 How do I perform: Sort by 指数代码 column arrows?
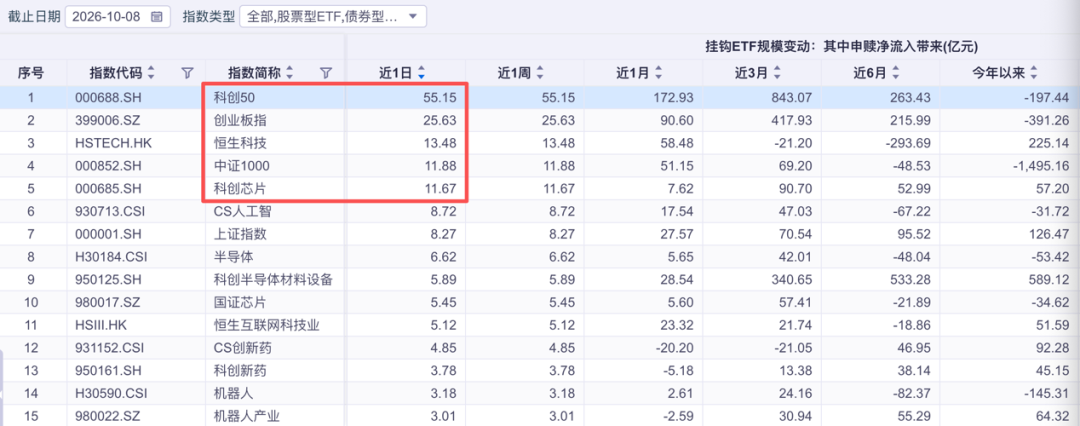(151, 72)
